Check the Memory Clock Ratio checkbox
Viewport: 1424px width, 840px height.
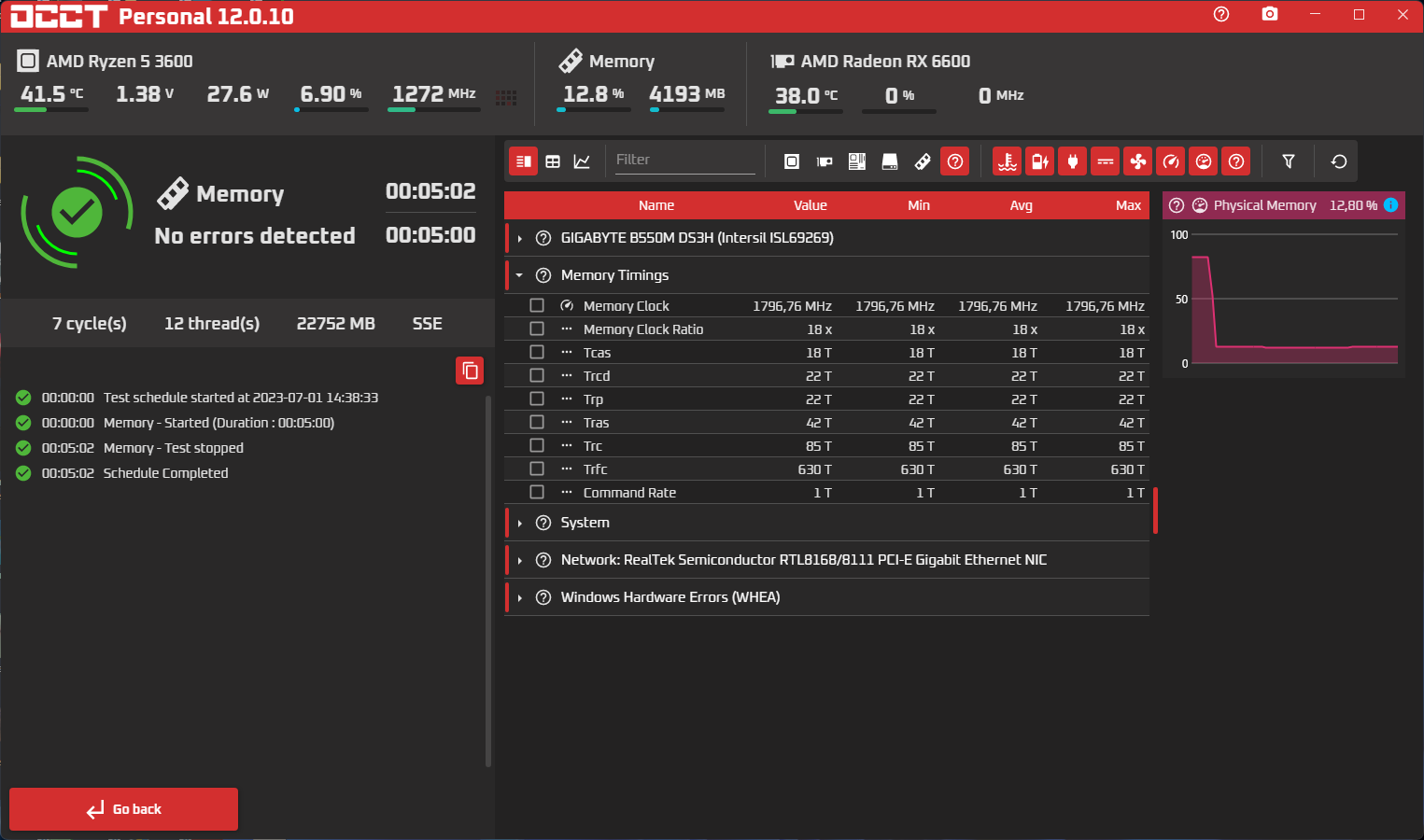(x=537, y=329)
